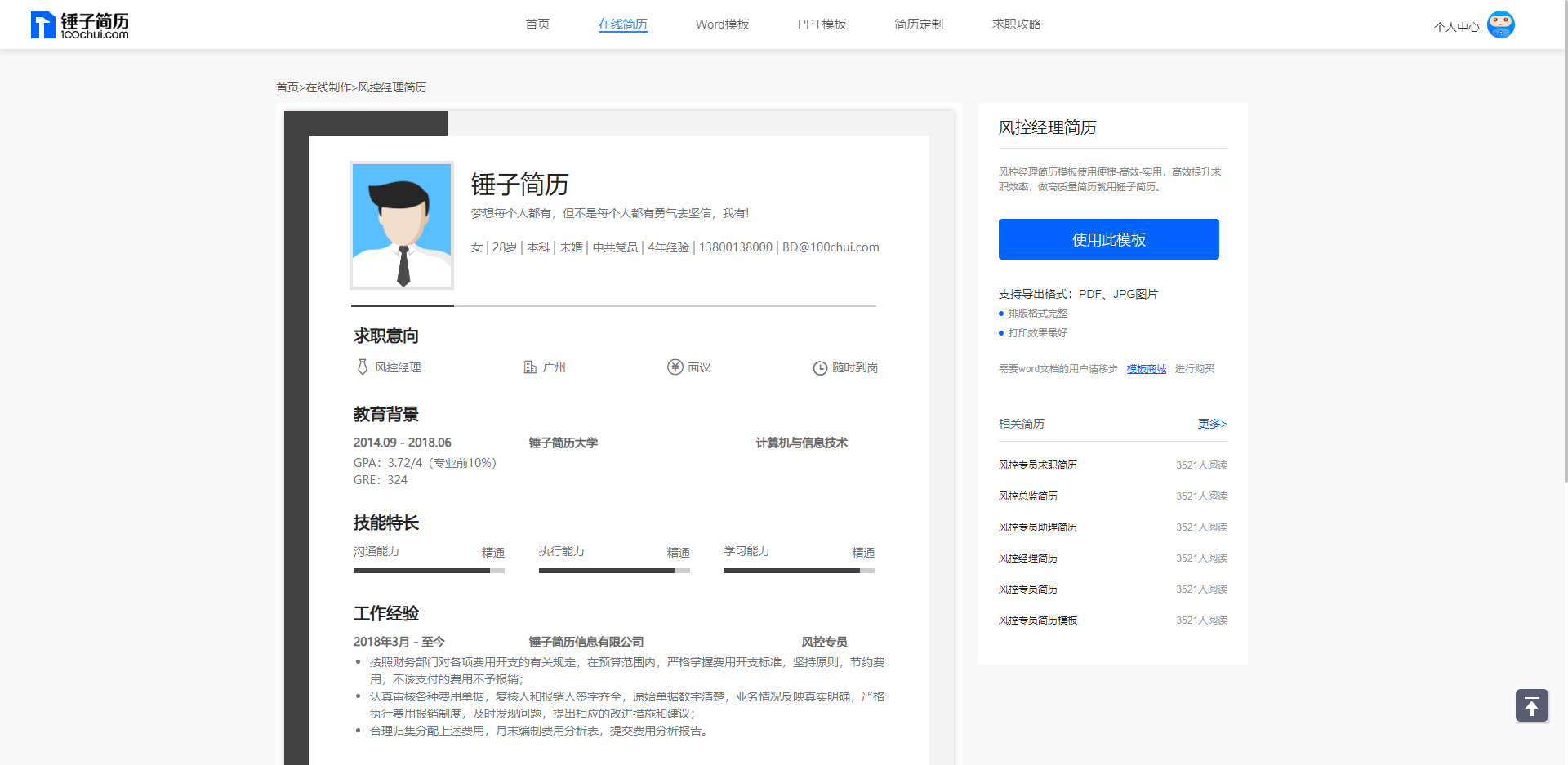
Task: Click the 排版格式完整 bullet item
Action: coord(1037,314)
